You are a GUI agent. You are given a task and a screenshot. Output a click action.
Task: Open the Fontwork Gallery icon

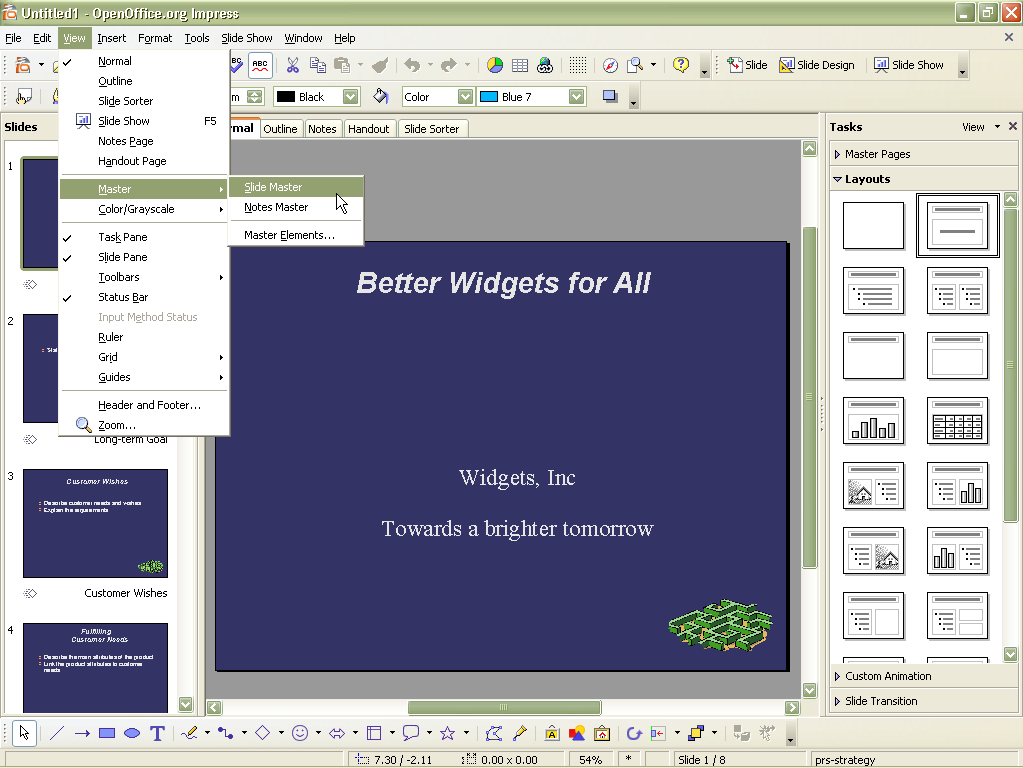pyautogui.click(x=552, y=733)
